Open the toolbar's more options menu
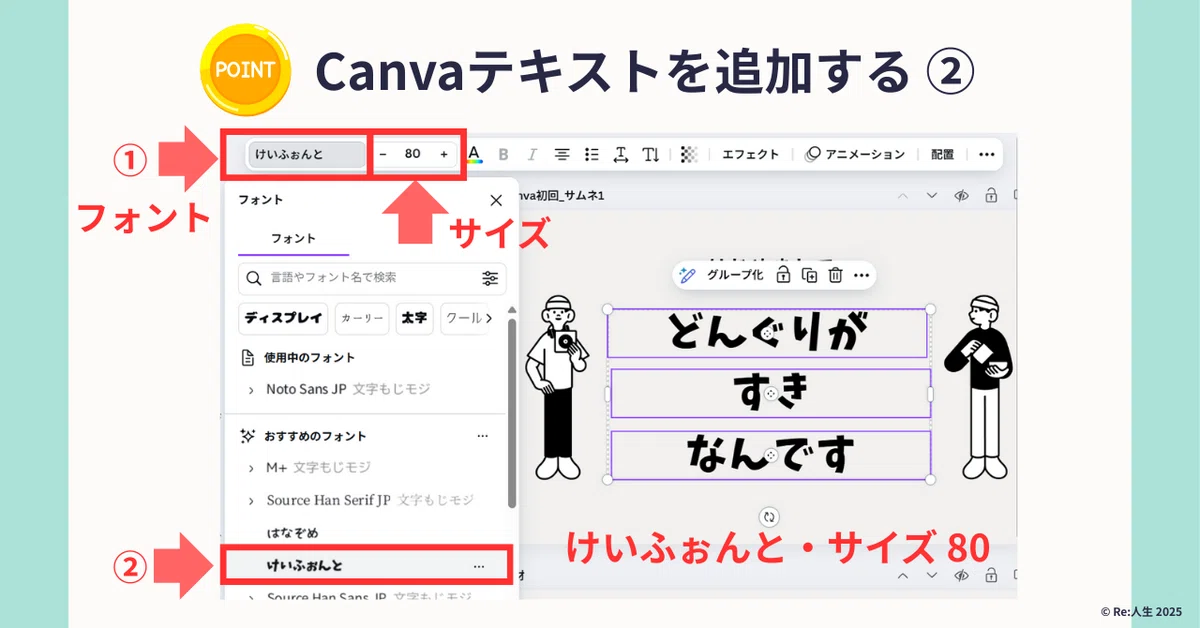Screen dimensions: 1200x628 pyautogui.click(x=987, y=154)
